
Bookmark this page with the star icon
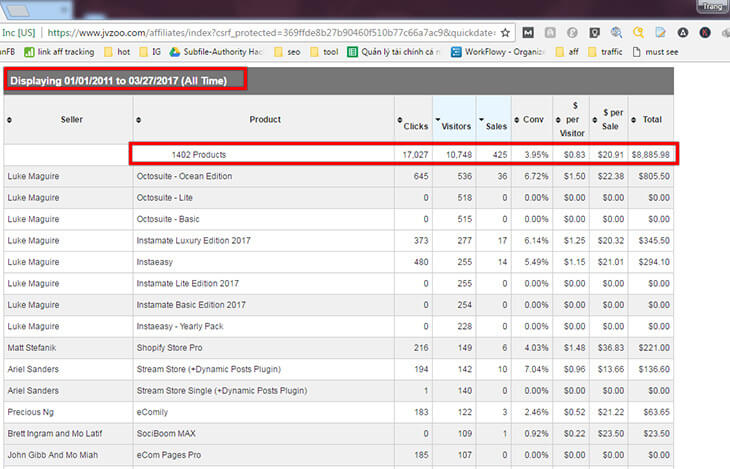tap(505, 33)
